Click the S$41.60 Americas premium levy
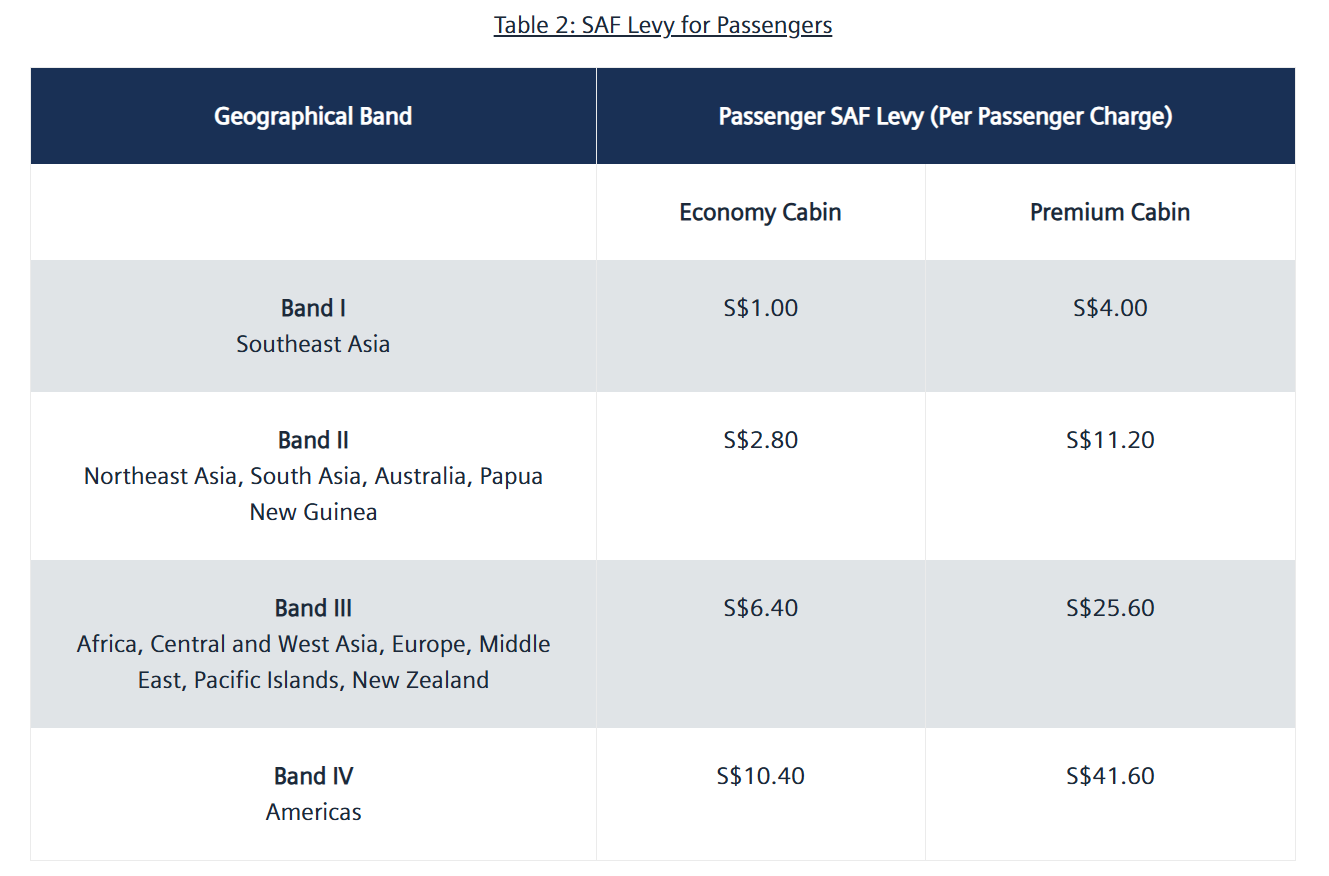The image size is (1329, 876). tap(1110, 776)
